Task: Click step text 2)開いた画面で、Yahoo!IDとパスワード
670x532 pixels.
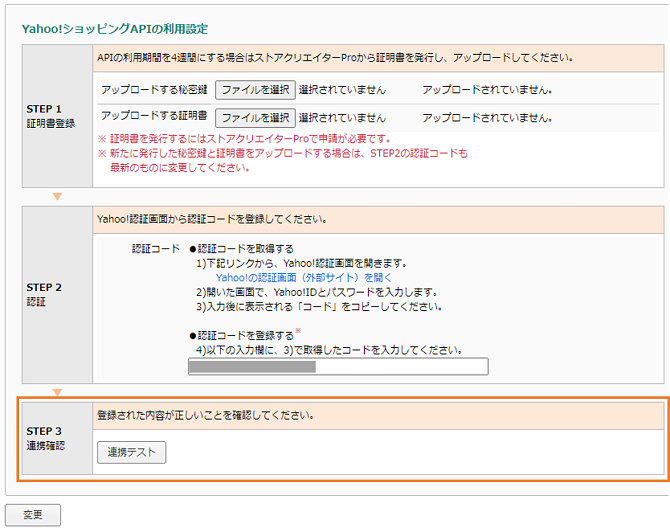Action: click(x=317, y=292)
